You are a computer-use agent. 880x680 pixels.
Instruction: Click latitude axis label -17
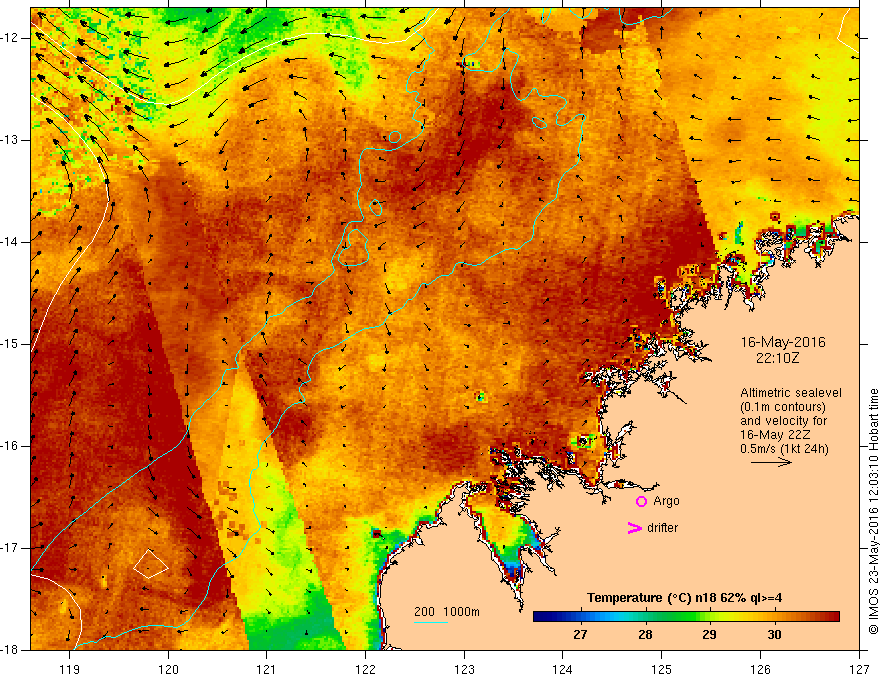click(11, 548)
